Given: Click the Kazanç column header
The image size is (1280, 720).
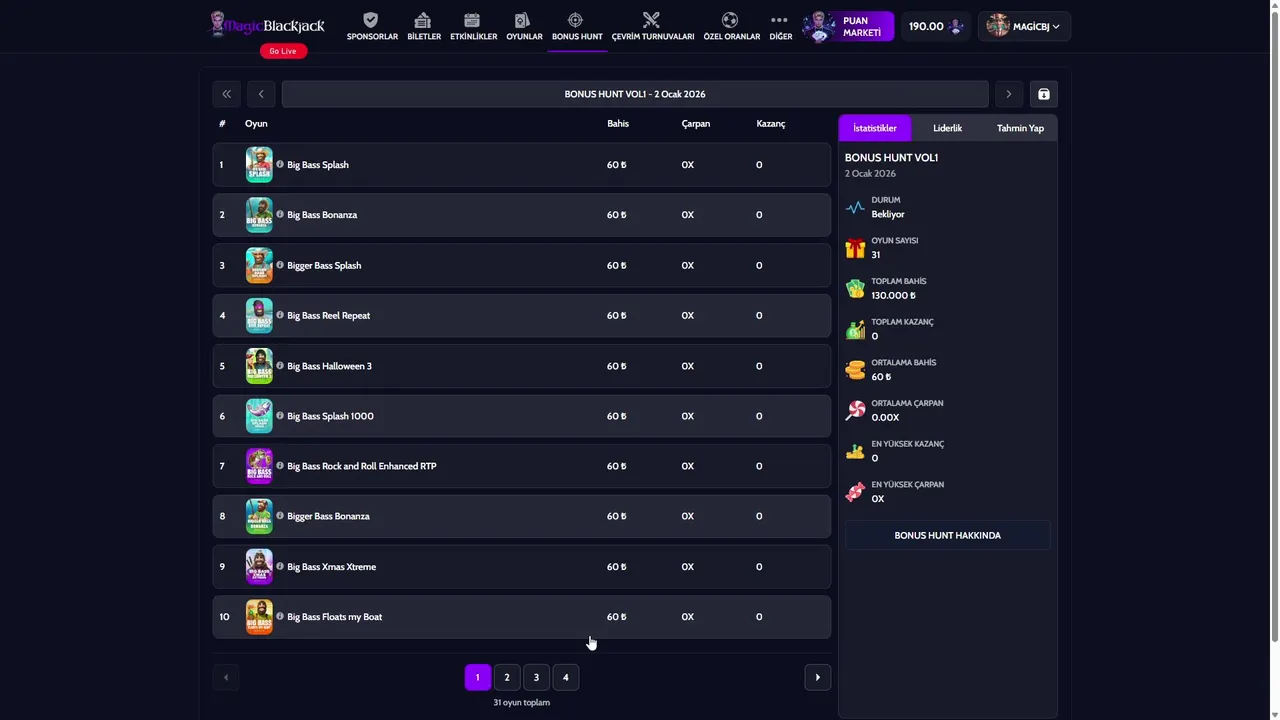Looking at the screenshot, I should pos(771,124).
